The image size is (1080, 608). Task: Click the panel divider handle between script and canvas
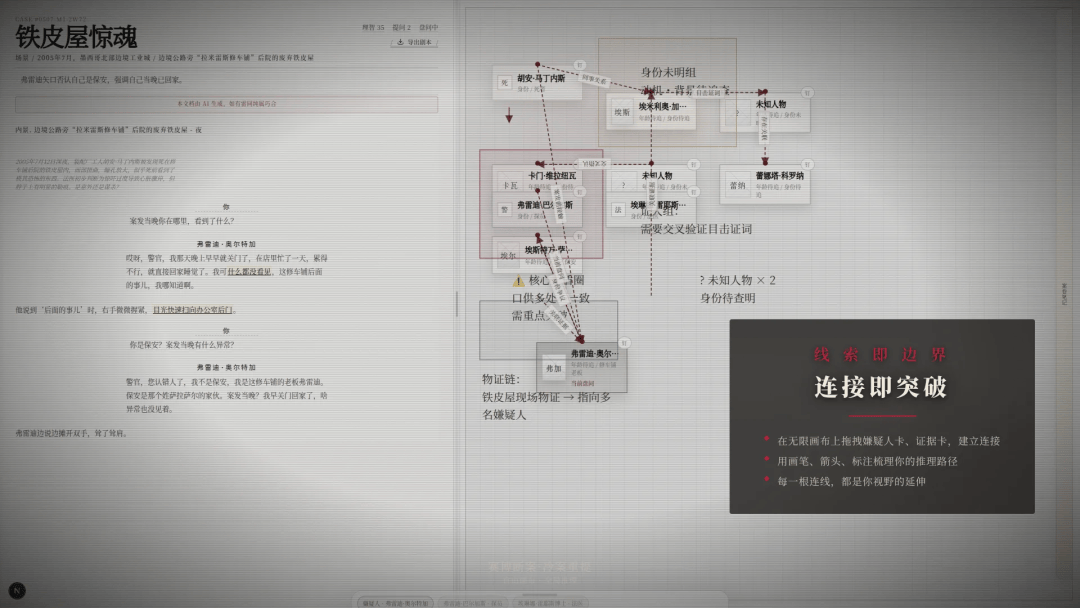coord(457,304)
